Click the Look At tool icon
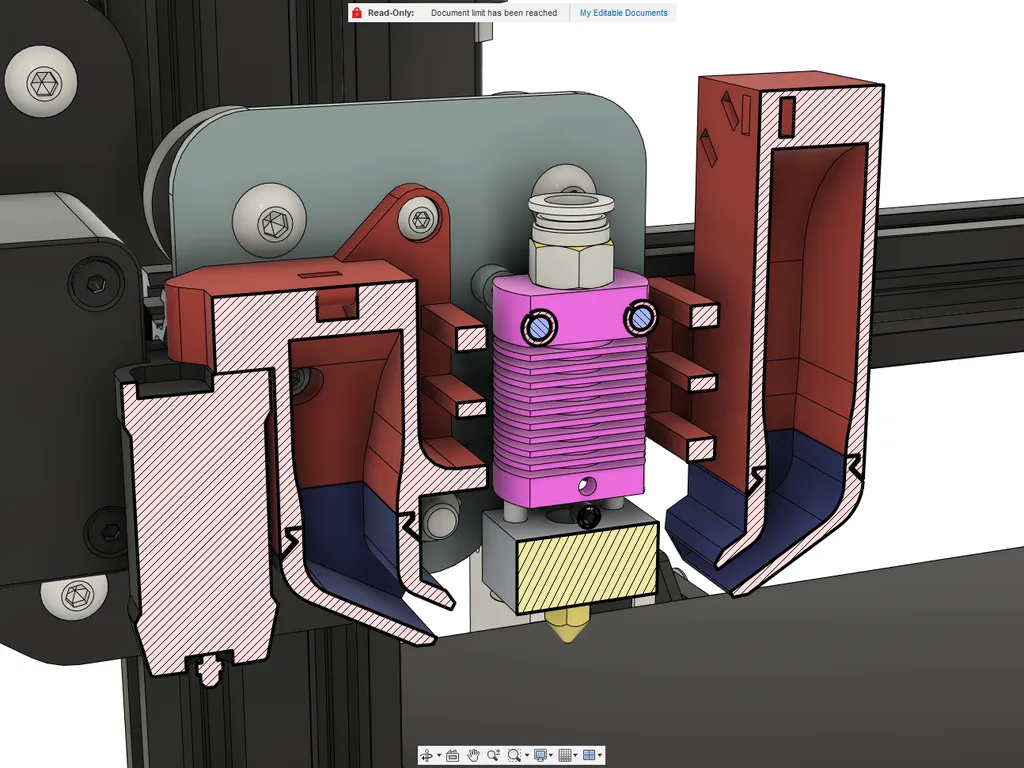1024x768 pixels. (453, 756)
